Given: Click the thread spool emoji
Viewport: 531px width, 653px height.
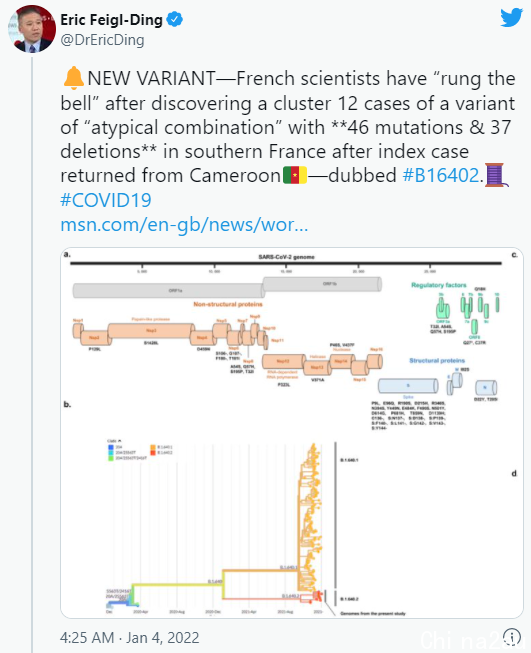Looking at the screenshot, I should click(x=496, y=175).
